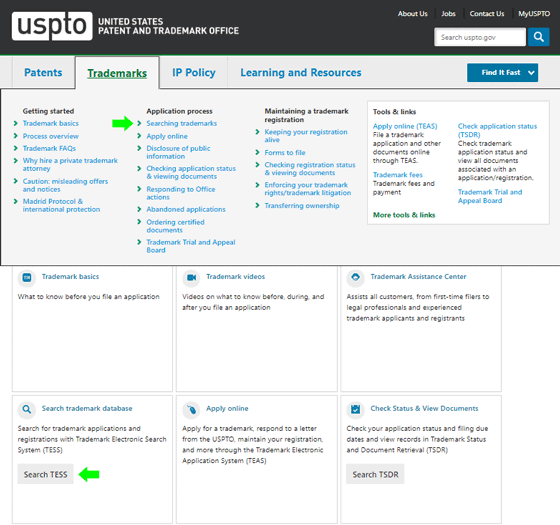This screenshot has width=560, height=525.
Task: Open the Contact Us link
Action: [487, 14]
